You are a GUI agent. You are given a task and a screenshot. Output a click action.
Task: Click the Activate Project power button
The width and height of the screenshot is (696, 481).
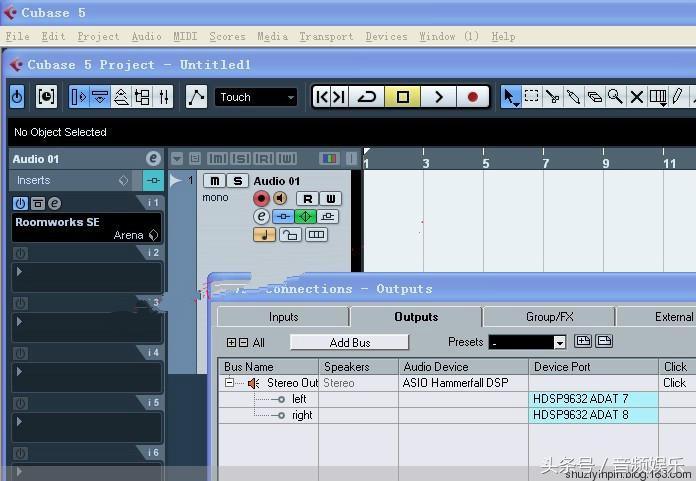point(17,96)
